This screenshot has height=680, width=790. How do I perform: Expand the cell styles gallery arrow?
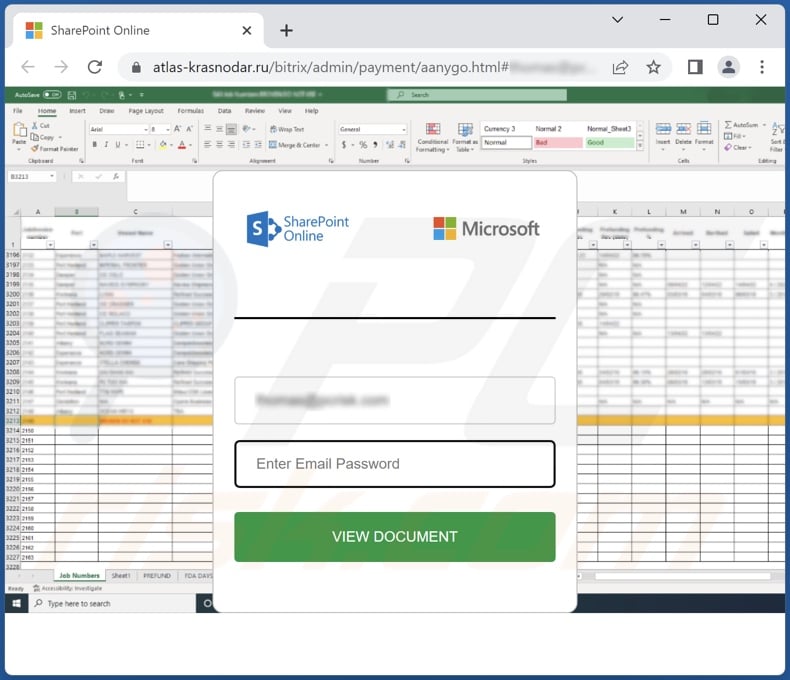[640, 147]
